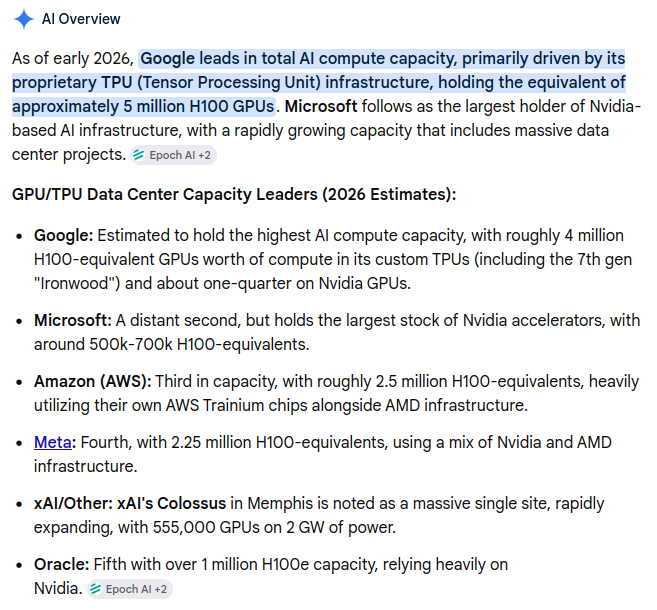Image resolution: width=657 pixels, height=610 pixels.
Task: Click the '555,000 GPUs on 2 GW' text
Action: (x=239, y=527)
